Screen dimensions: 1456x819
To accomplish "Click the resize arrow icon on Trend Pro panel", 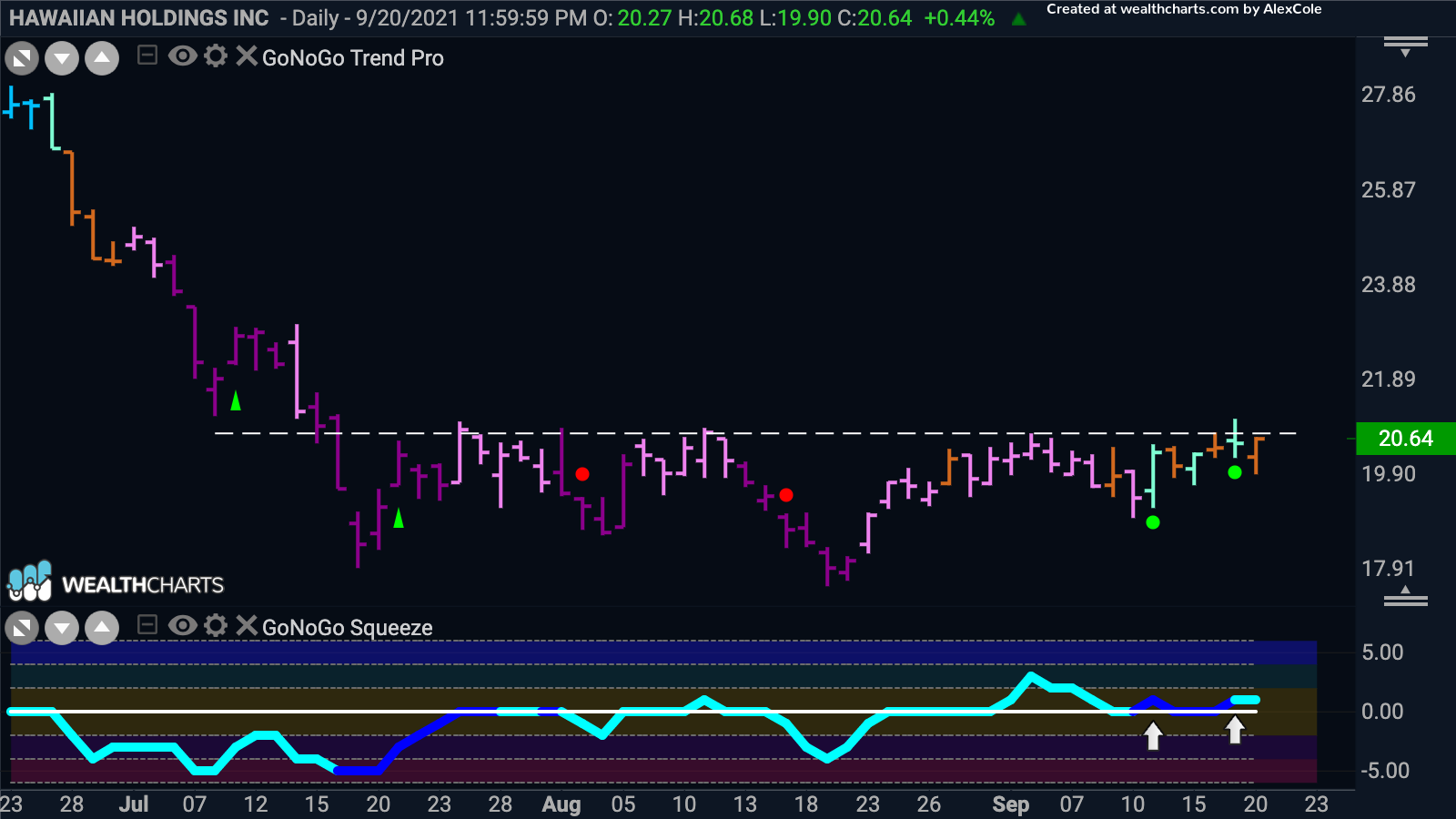I will 22,60.
